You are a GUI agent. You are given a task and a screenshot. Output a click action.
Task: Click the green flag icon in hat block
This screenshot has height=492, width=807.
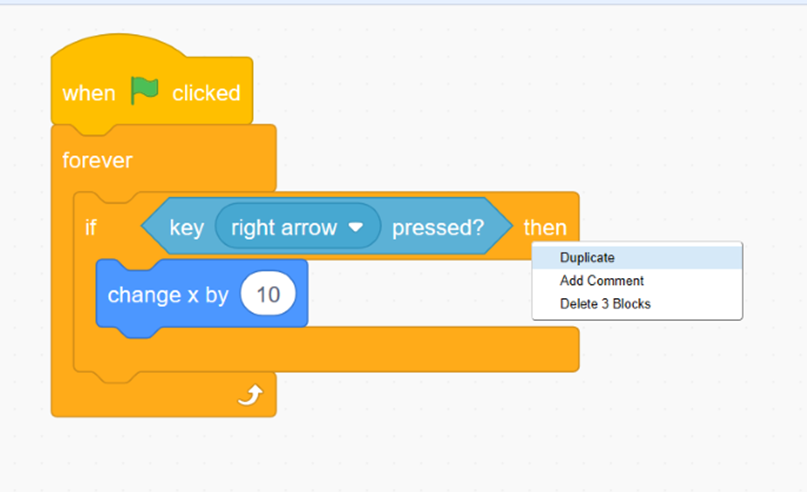tap(145, 92)
